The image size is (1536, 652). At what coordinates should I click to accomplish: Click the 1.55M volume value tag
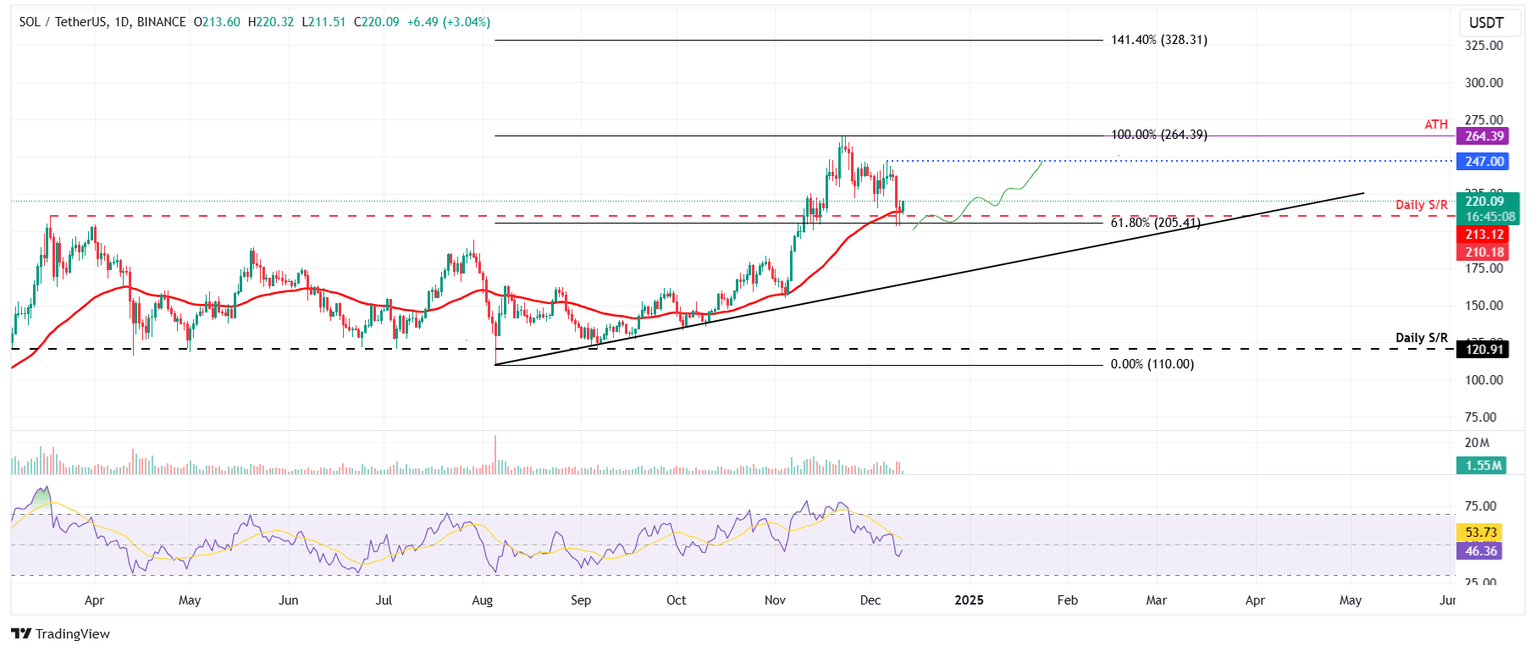[1482, 465]
